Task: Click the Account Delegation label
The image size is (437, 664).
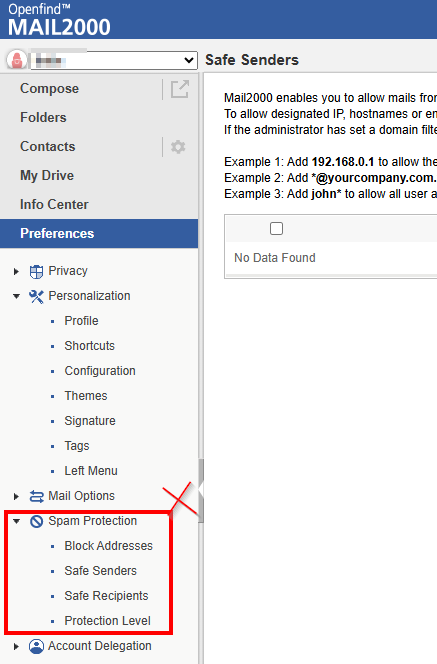Action: click(100, 646)
